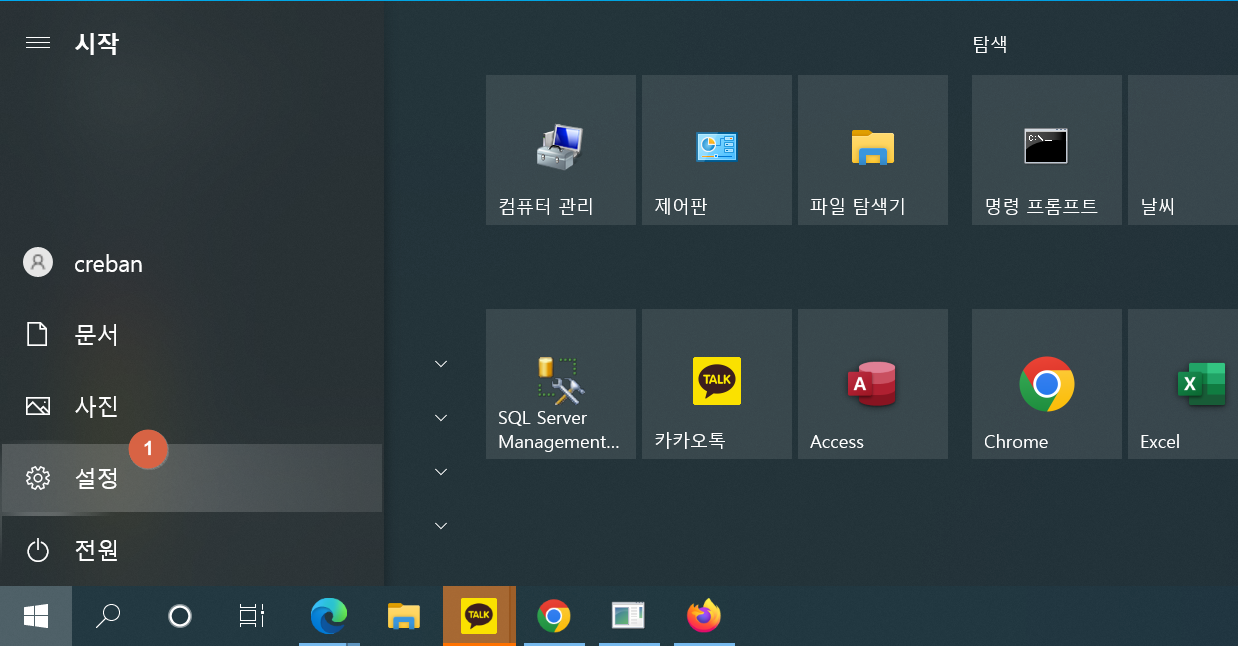Click the Windows Start button on the taskbar

point(36,616)
